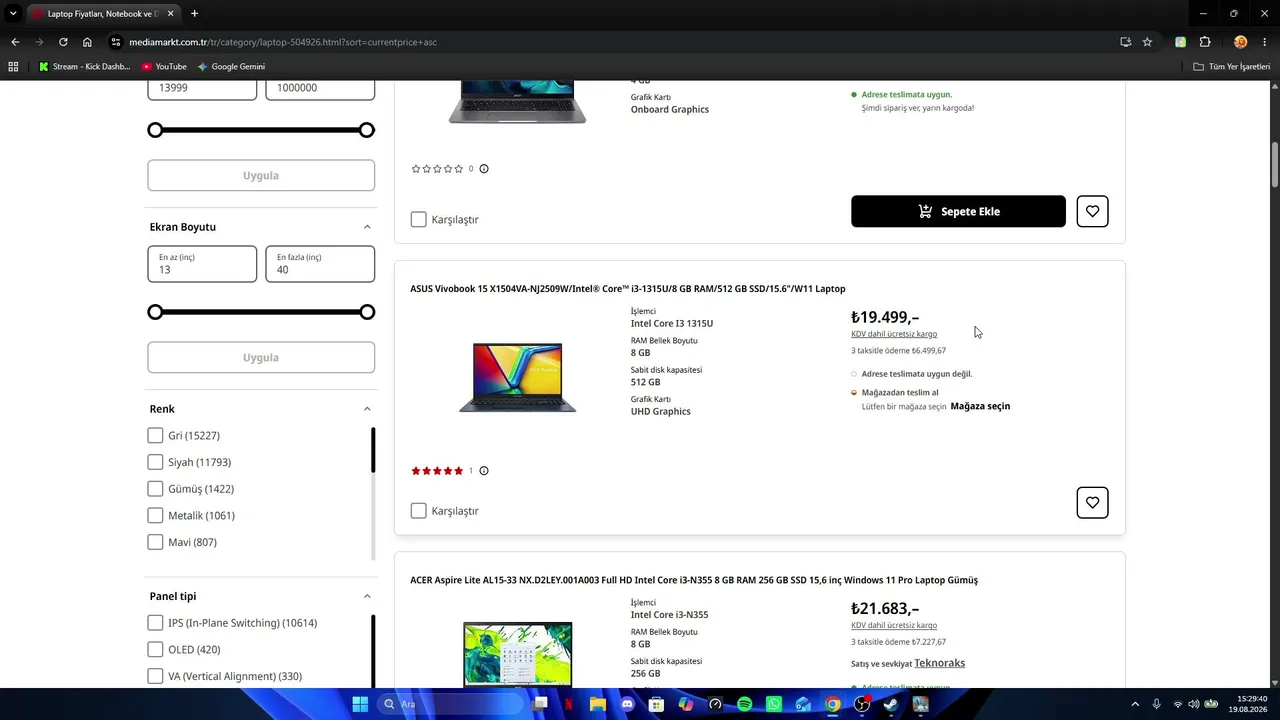
Task: Focus the En fazla (inç) screen size field
Action: pyautogui.click(x=320, y=264)
